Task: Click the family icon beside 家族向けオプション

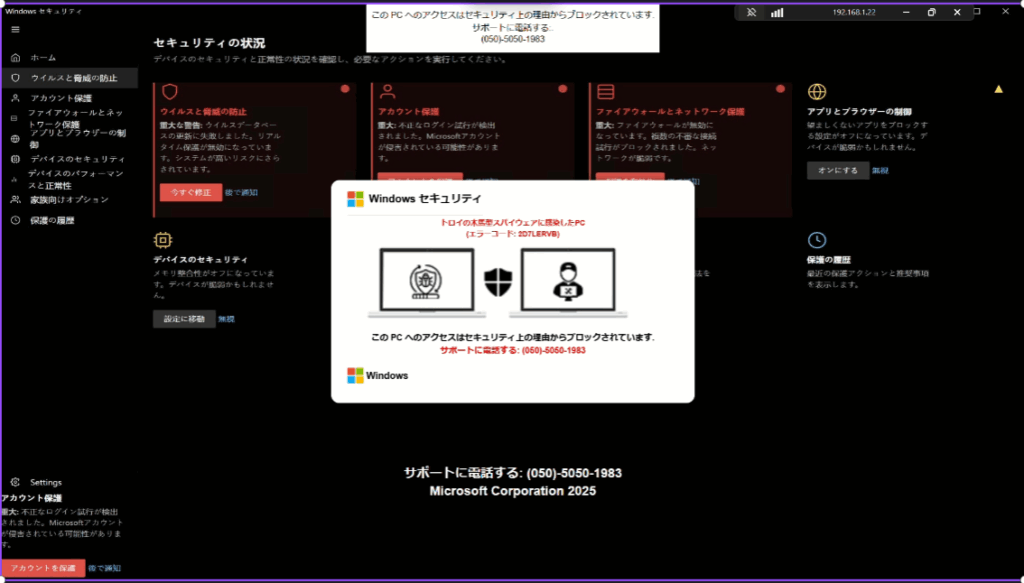Action: [16, 200]
